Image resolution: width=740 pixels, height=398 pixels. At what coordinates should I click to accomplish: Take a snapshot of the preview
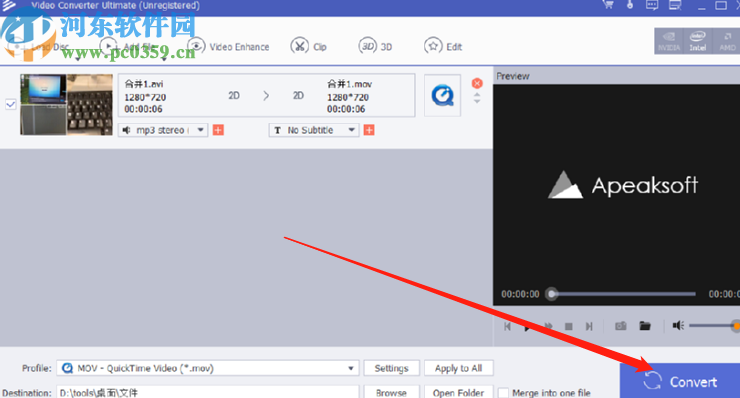621,326
